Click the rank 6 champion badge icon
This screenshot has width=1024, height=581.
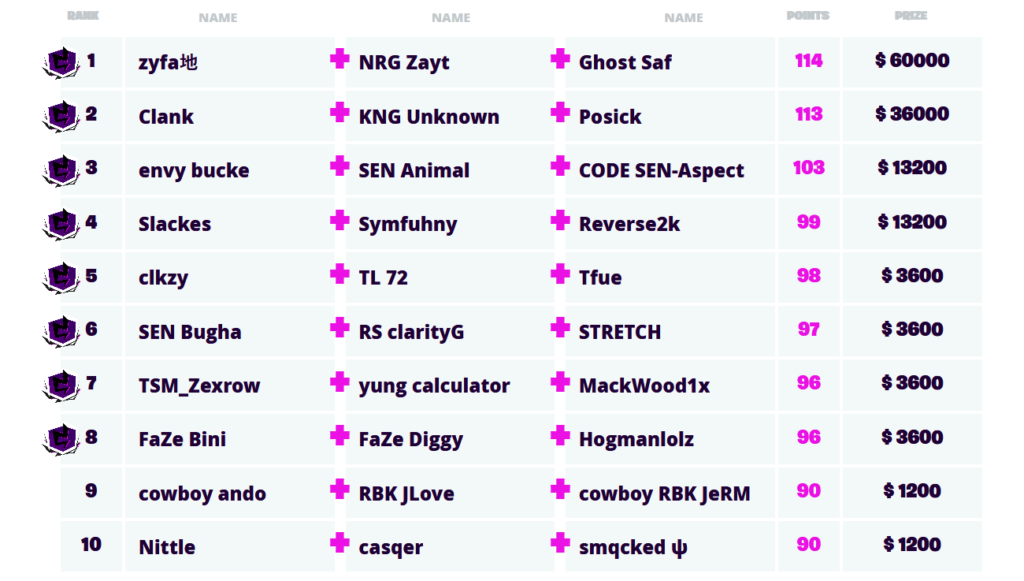[61, 332]
